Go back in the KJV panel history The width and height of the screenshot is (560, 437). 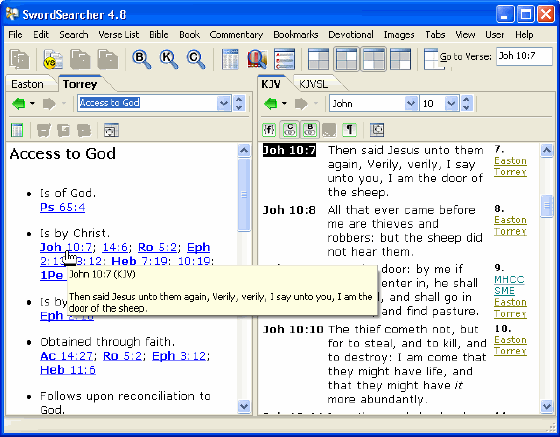pyautogui.click(x=270, y=104)
